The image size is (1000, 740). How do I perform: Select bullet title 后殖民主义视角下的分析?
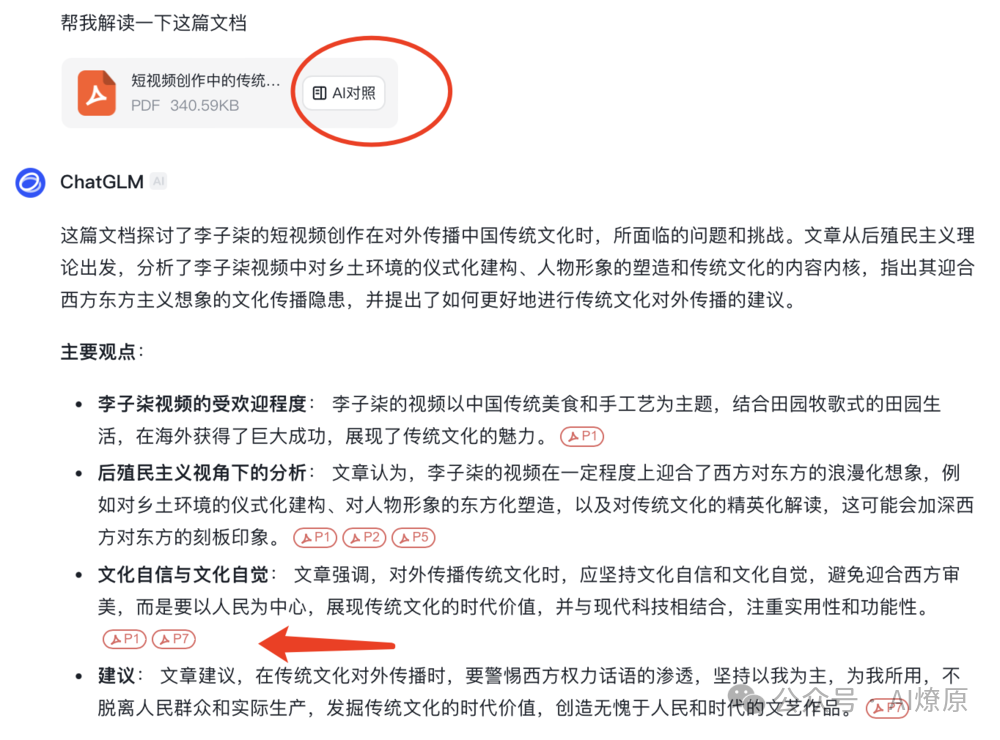pos(202,473)
